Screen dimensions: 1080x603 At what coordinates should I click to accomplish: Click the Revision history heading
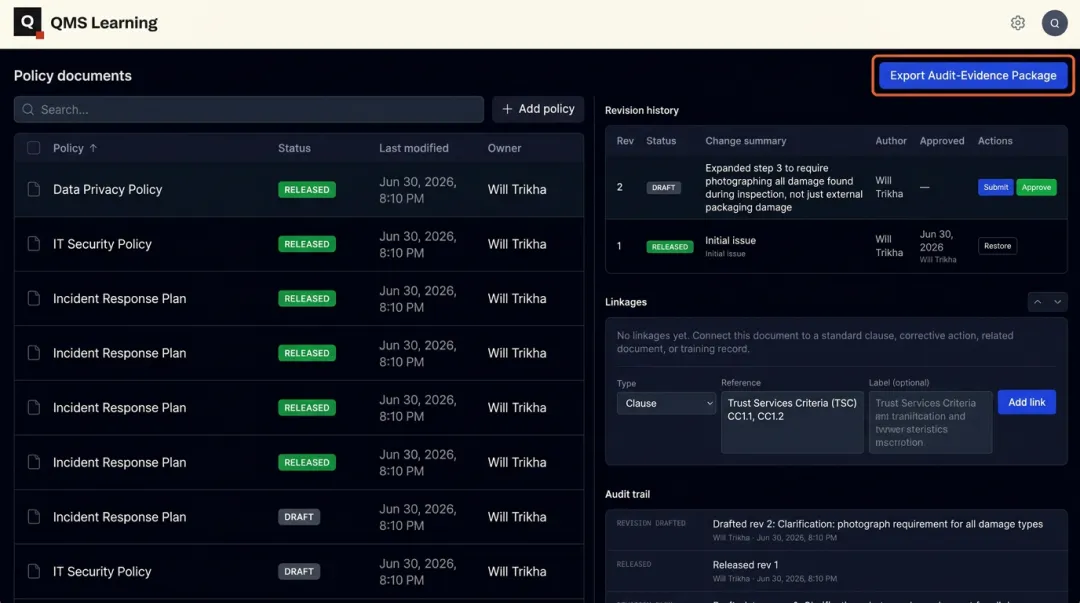click(641, 110)
